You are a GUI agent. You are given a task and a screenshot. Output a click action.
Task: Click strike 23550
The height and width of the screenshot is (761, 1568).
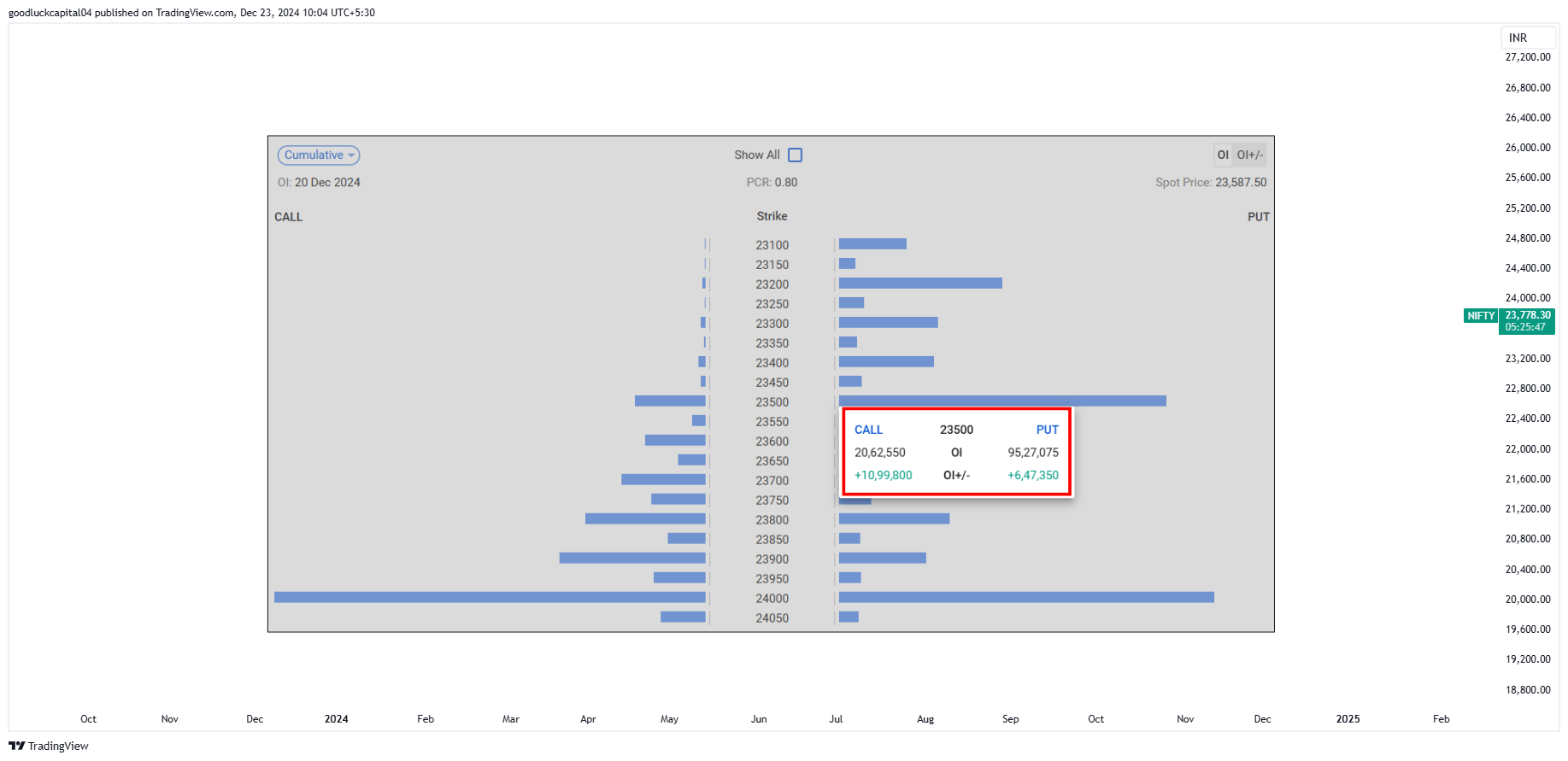772,422
